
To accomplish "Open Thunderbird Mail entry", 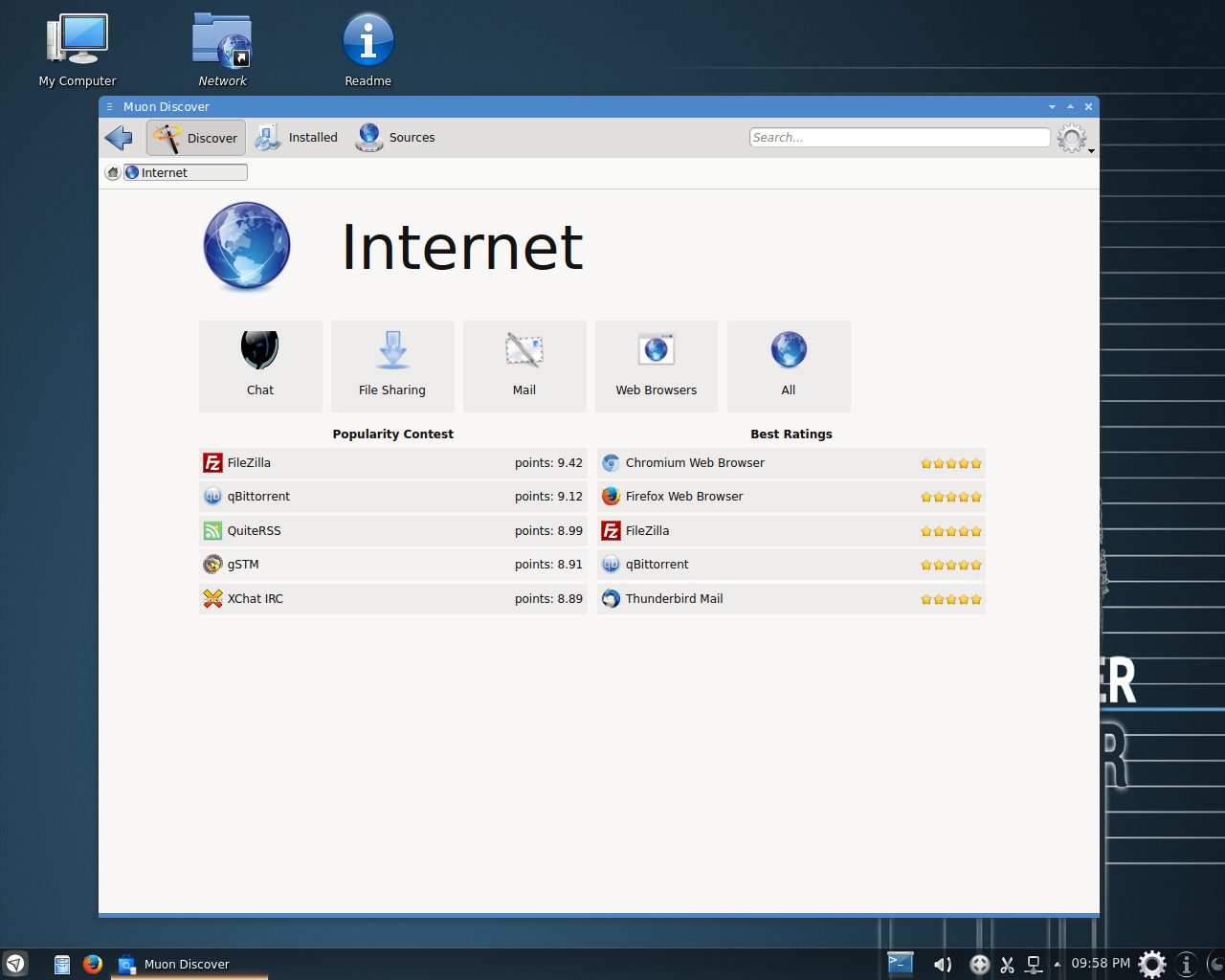I will tap(791, 599).
